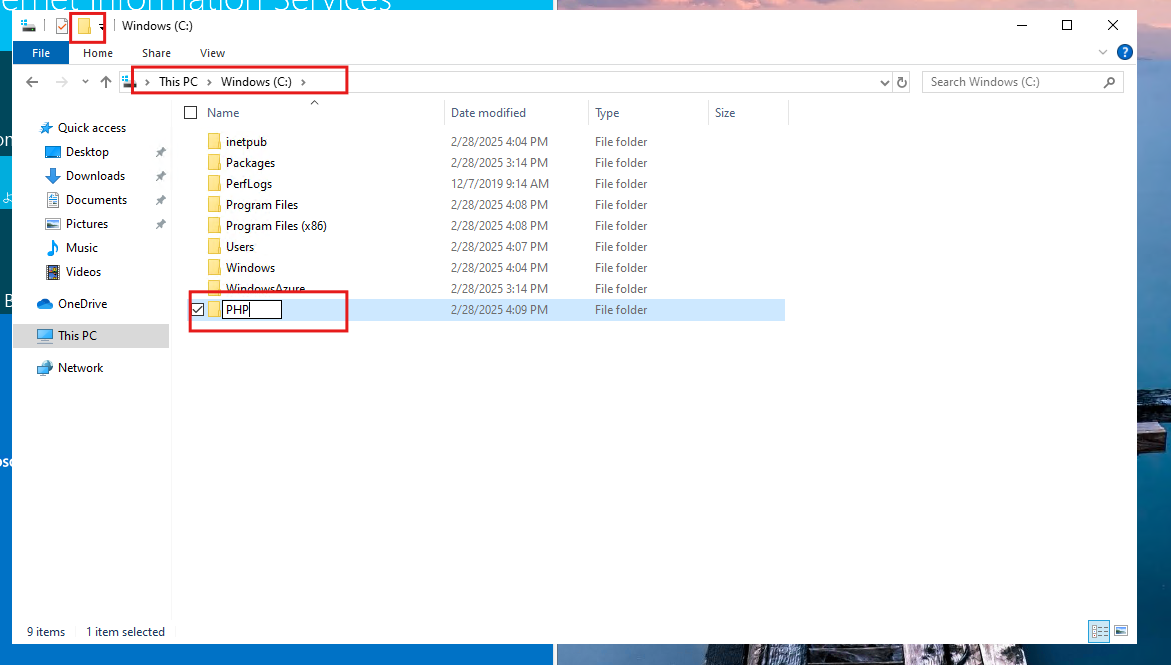Image resolution: width=1171 pixels, height=665 pixels.
Task: Go up one level with Up arrow
Action: click(106, 82)
